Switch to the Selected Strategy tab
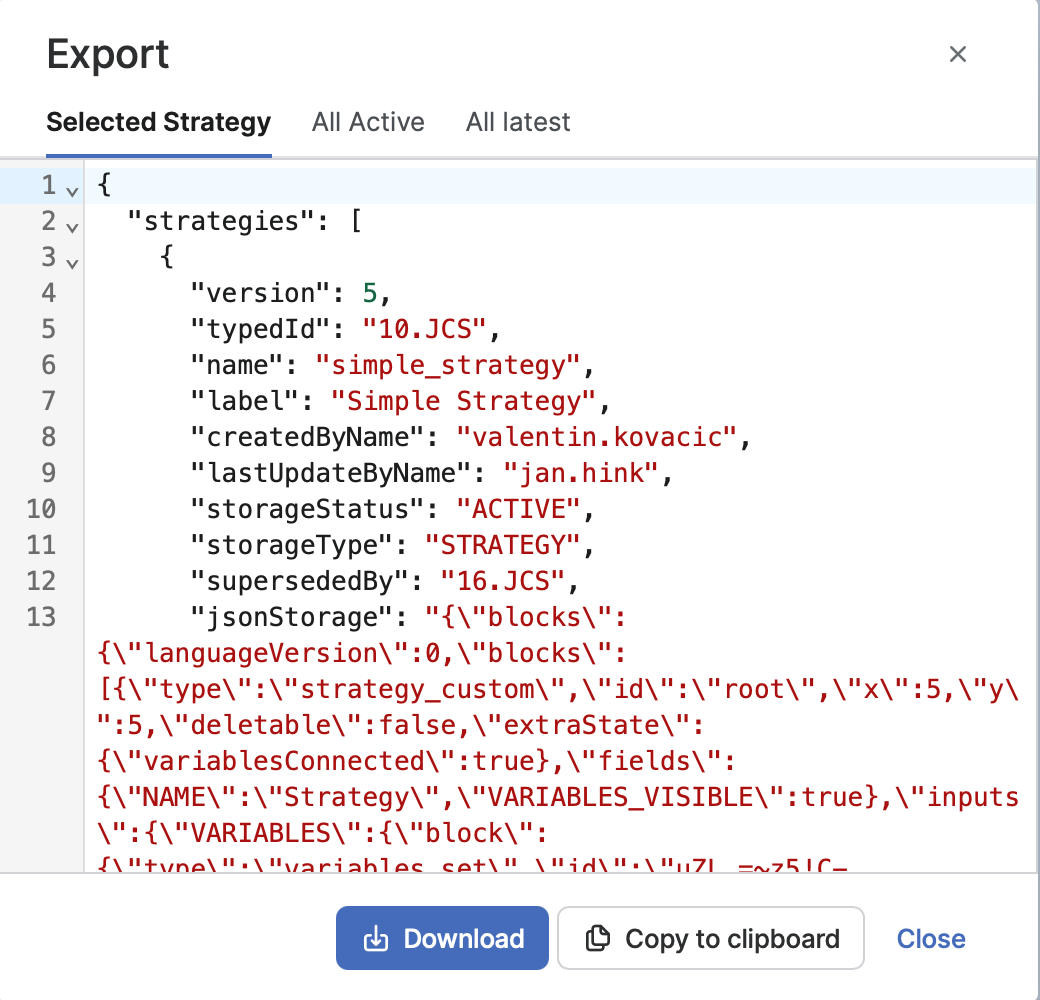This screenshot has width=1040, height=1000. pos(159,122)
